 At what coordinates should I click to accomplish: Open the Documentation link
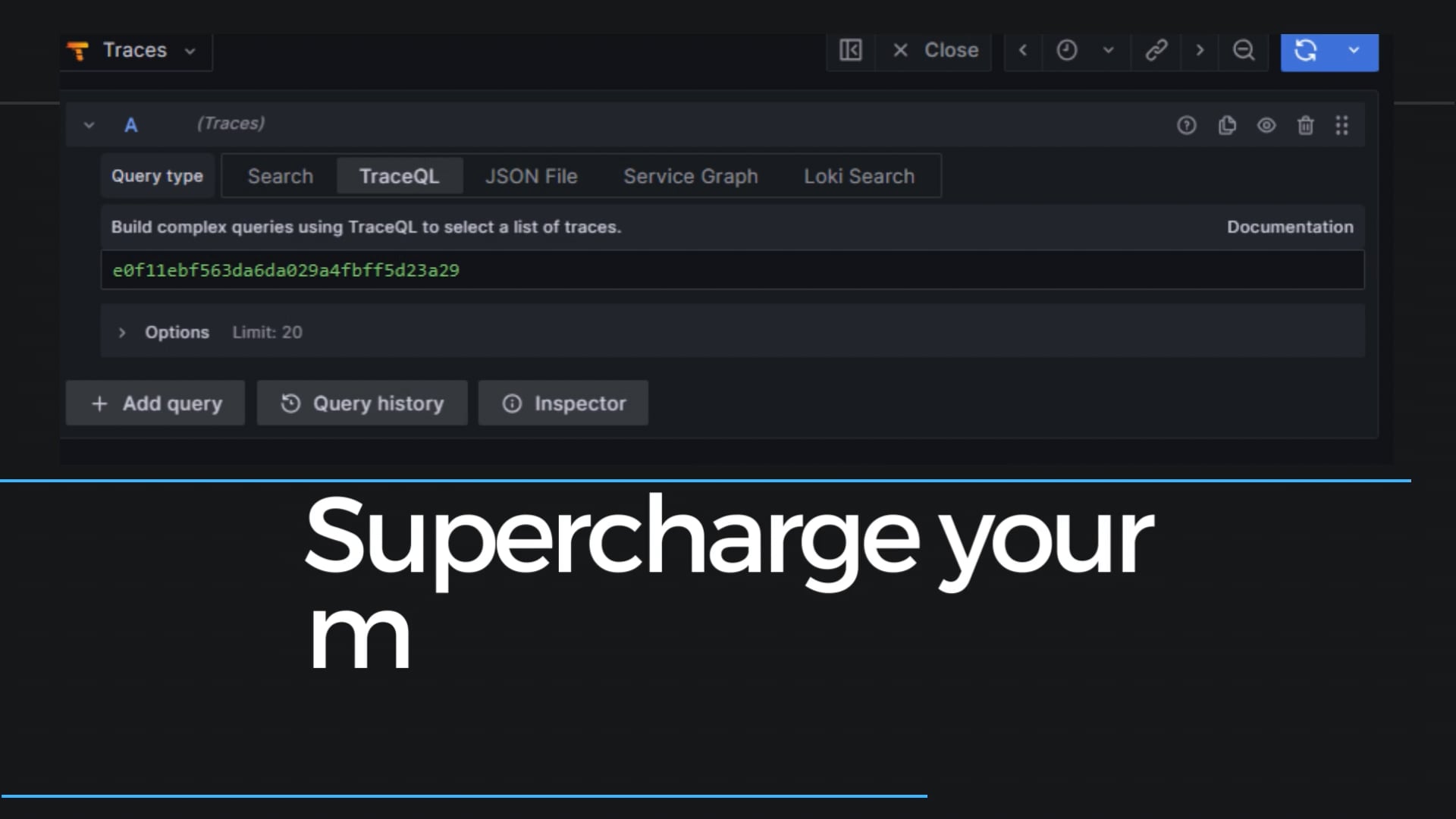[x=1289, y=227]
